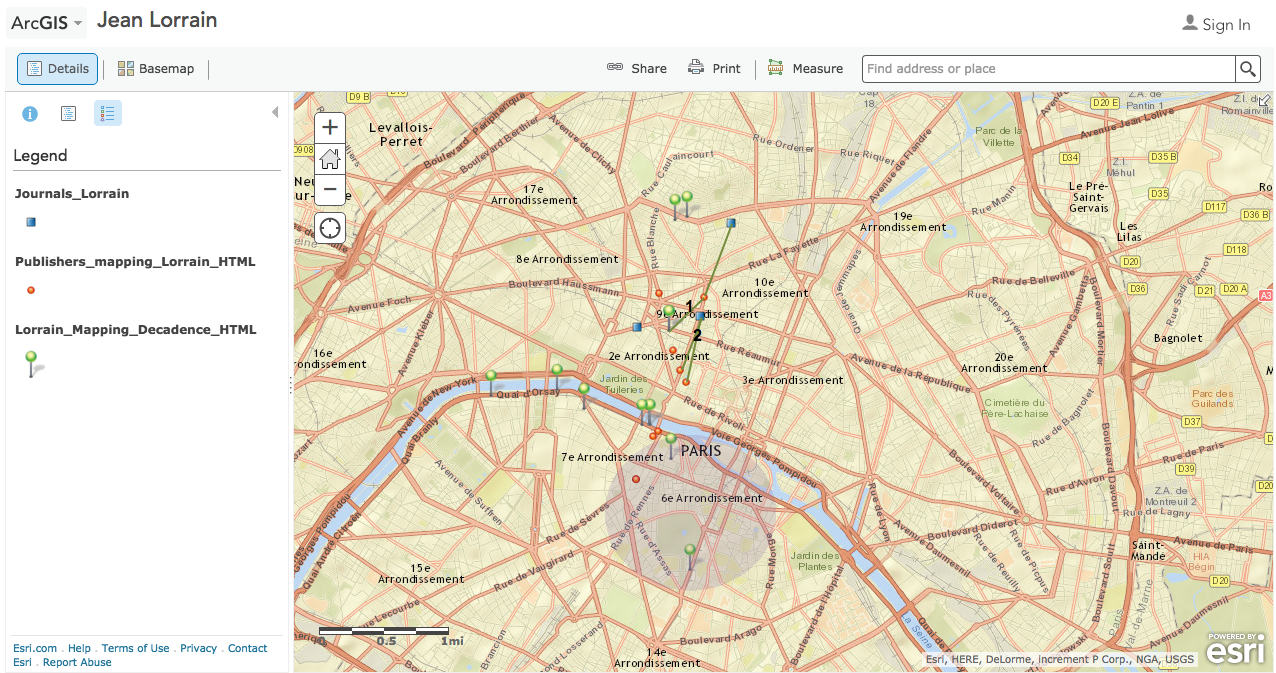This screenshot has height=673, width=1276.
Task: Open the ArcGIS dropdown menu
Action: [46, 23]
